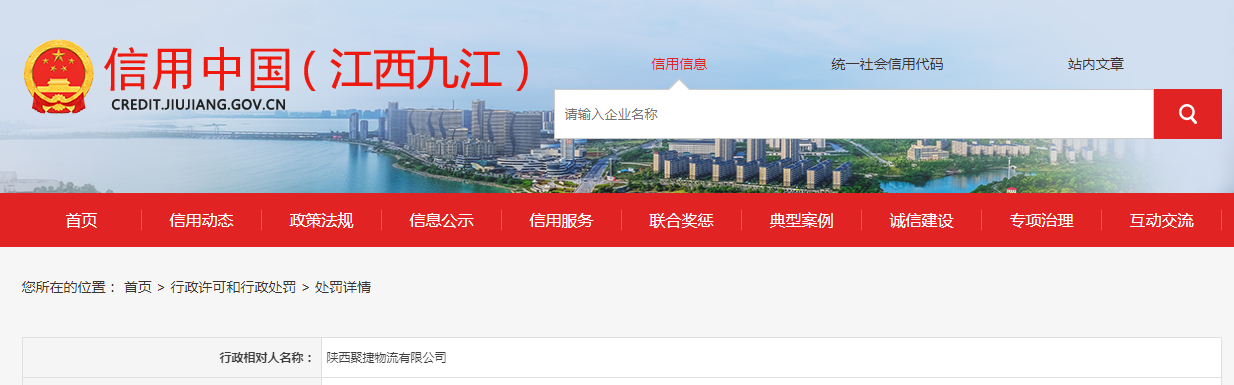Open the 诚信建设 navigation item
Viewport: 1234px width, 385px height.
click(x=921, y=221)
